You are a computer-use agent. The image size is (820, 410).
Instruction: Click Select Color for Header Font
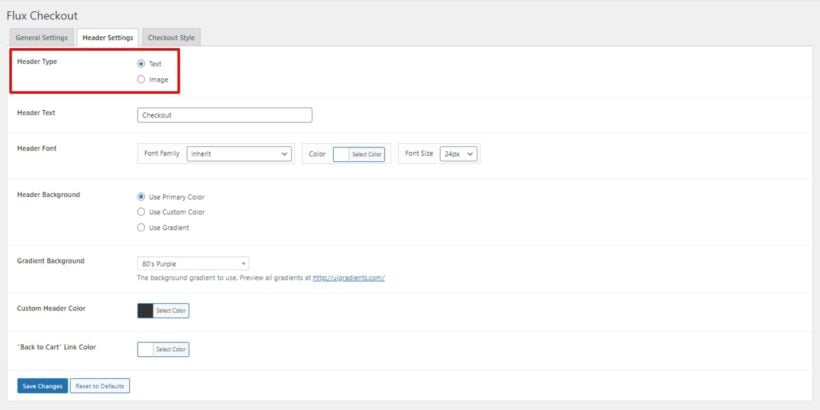367,154
